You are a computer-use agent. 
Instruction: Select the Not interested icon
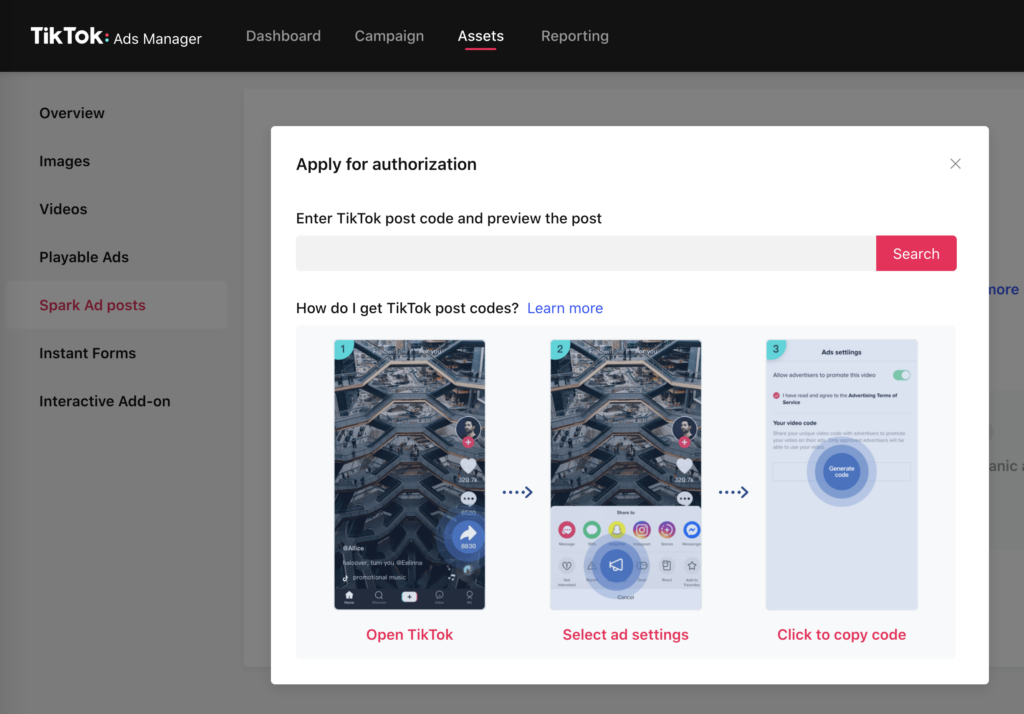[567, 566]
